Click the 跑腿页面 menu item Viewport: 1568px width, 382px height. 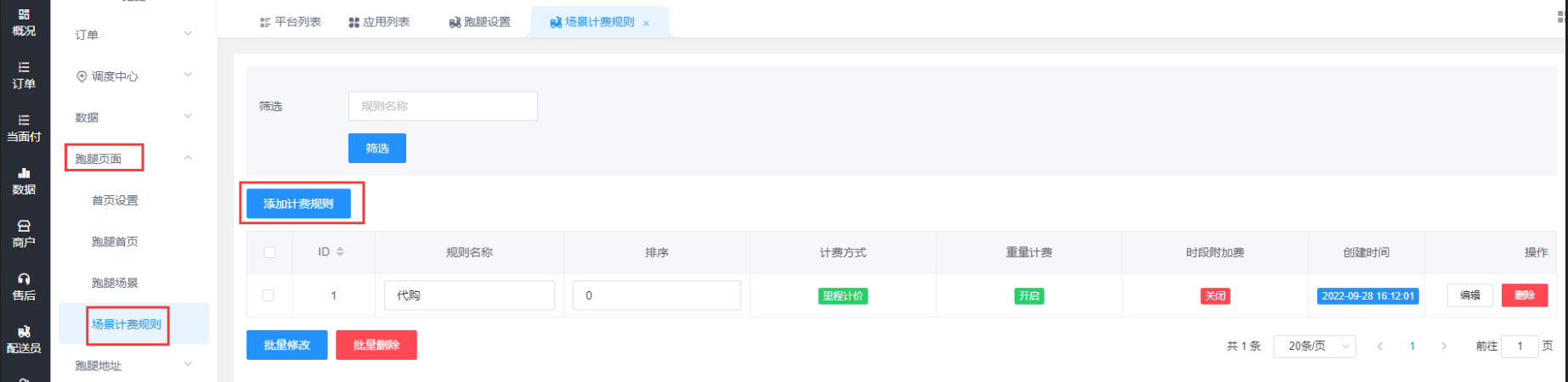tap(99, 159)
